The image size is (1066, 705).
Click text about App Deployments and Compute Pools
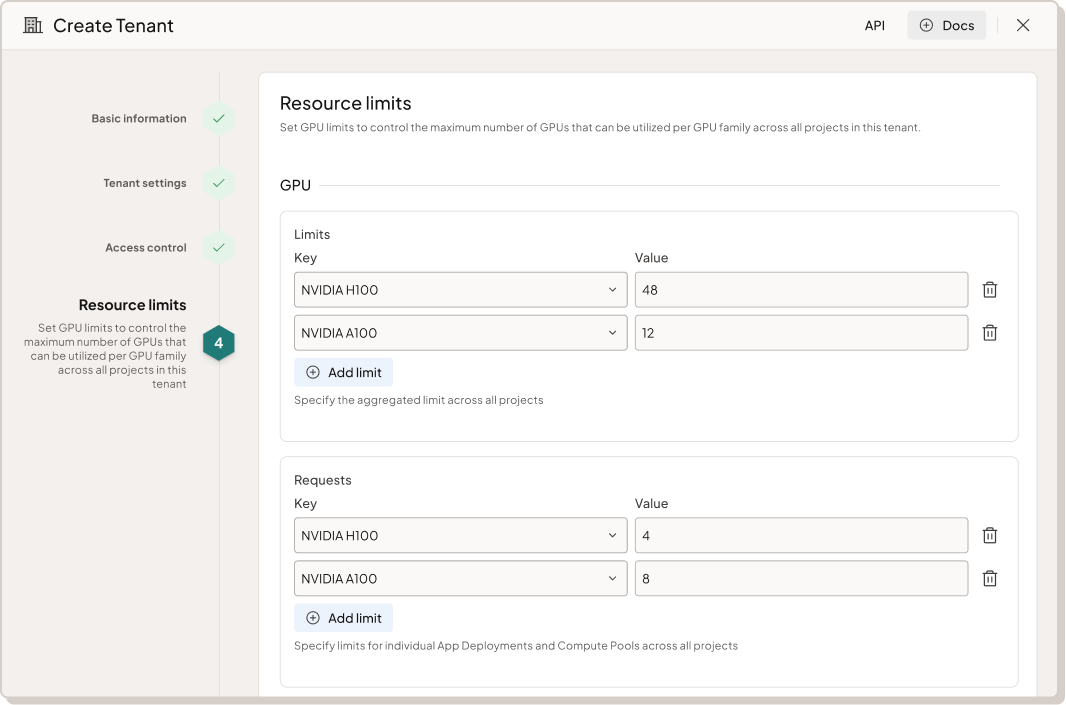tap(516, 645)
